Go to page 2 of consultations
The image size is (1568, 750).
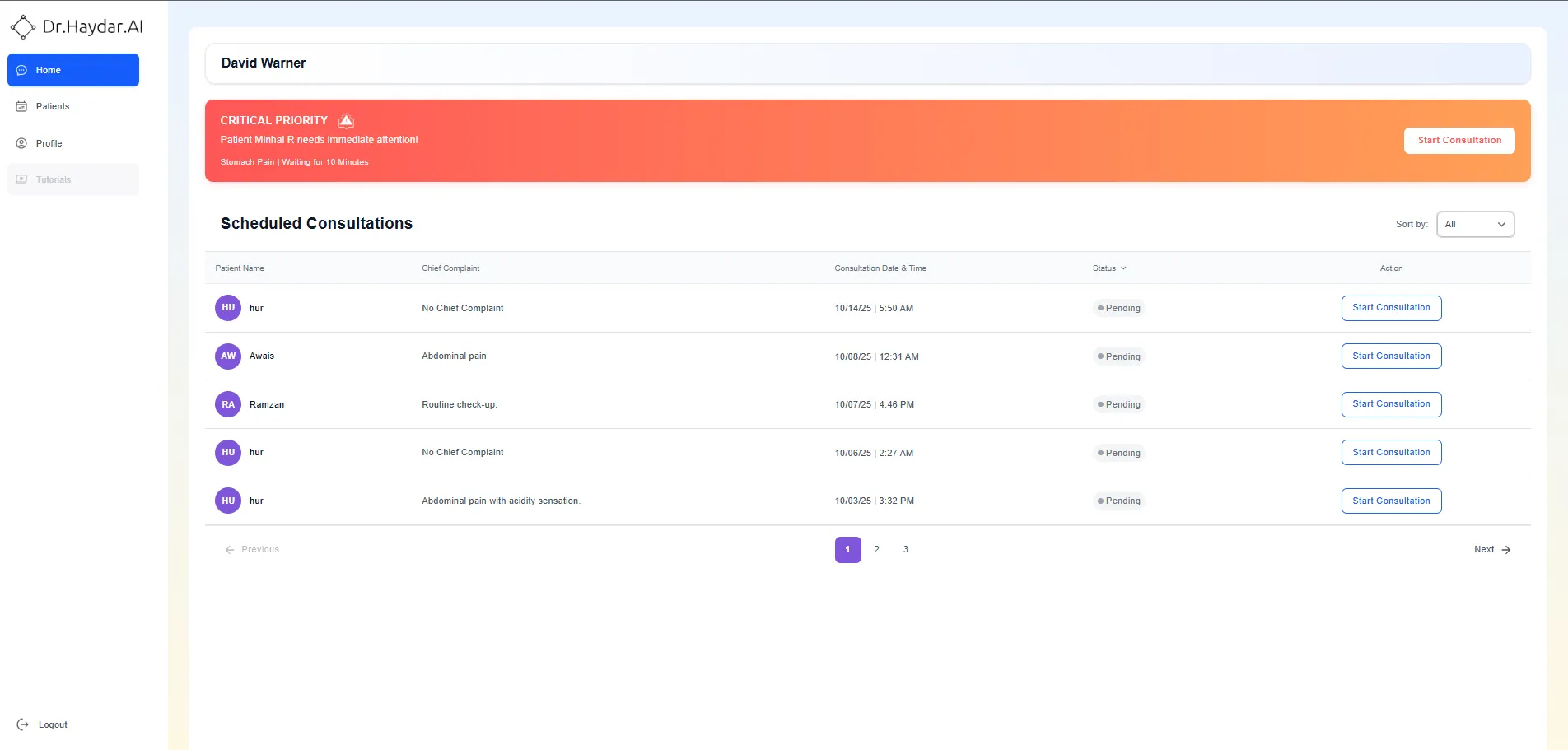click(877, 550)
